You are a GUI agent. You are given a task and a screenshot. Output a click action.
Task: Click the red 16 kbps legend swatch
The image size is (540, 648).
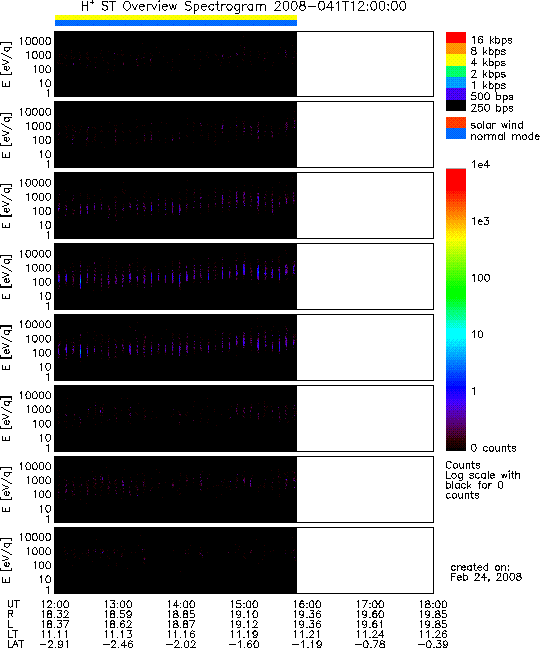456,38
